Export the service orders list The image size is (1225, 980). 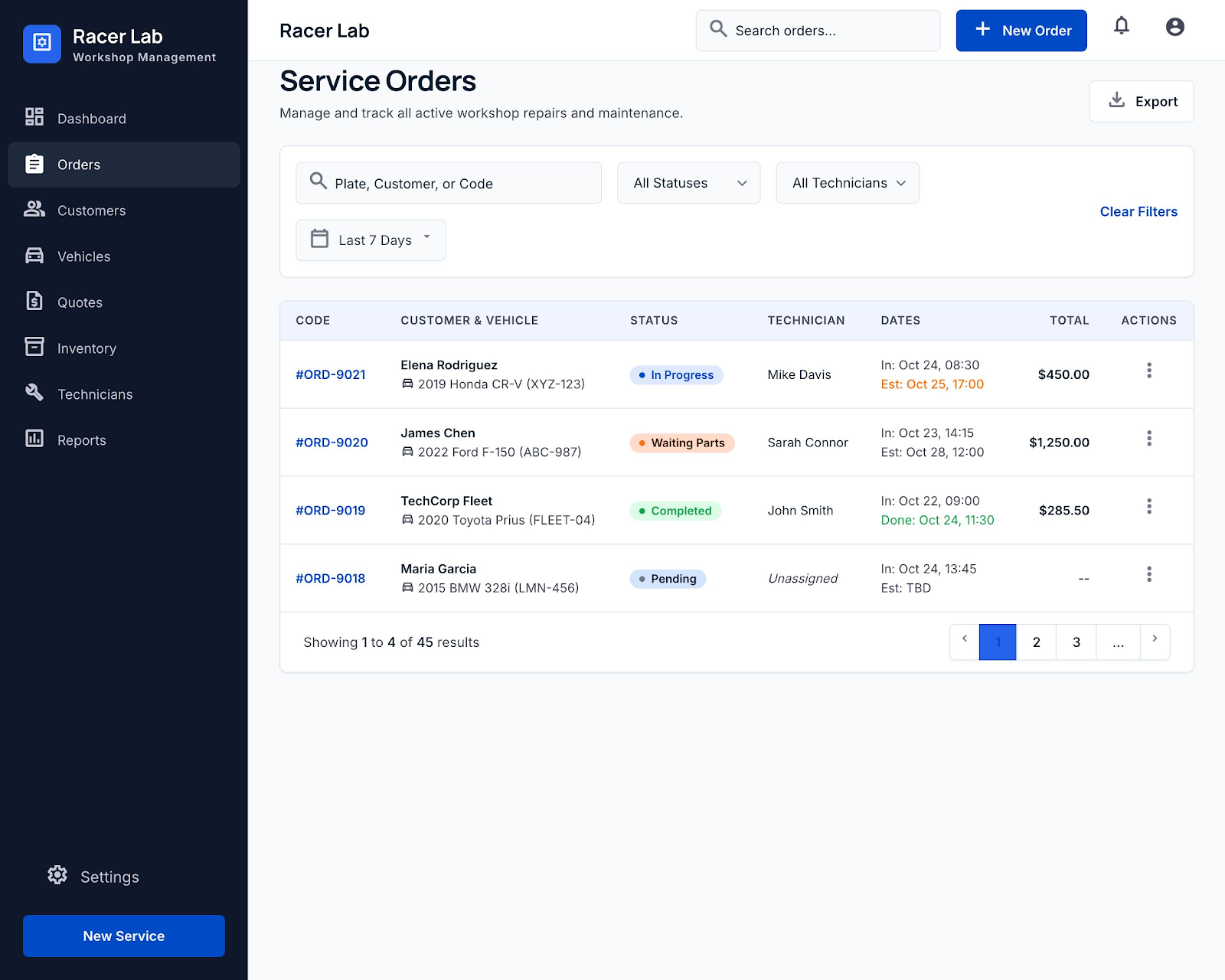tap(1142, 101)
